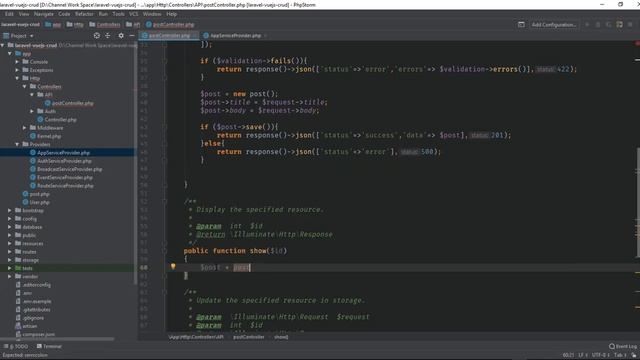Expand the bootstrap folder
640x360 pixels.
(10, 210)
